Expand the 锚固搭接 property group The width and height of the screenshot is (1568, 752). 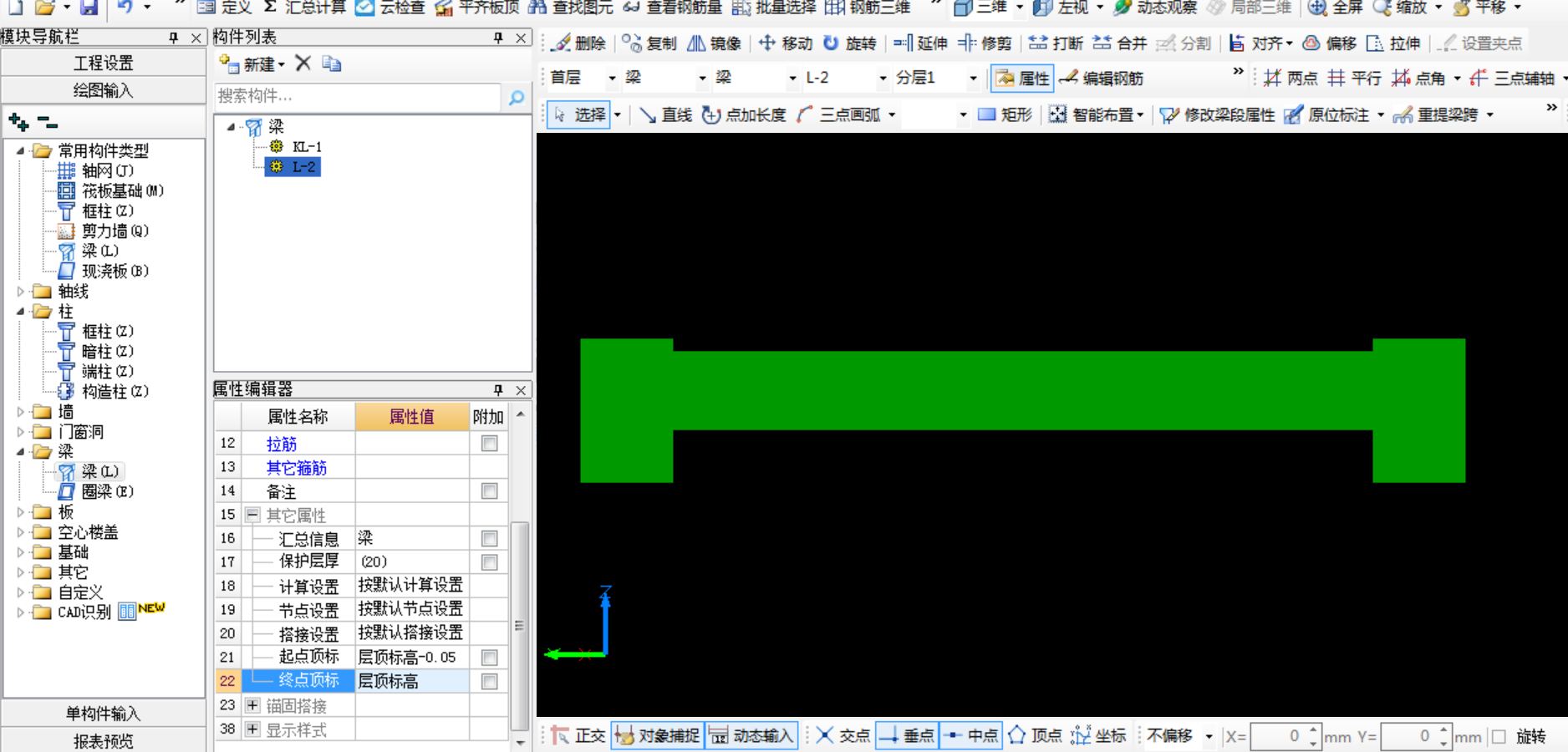pos(252,705)
